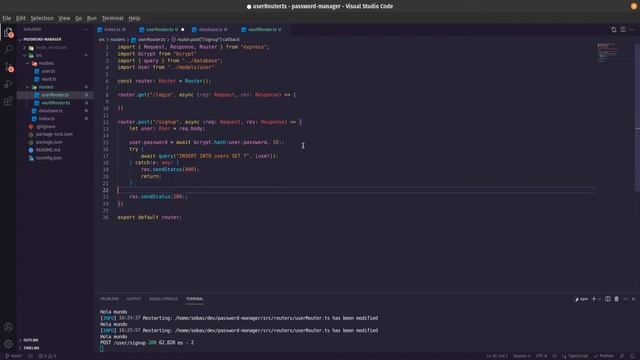Click Prettier formatter status item
The width and height of the screenshot is (640, 360).
pyautogui.click(x=604, y=356)
